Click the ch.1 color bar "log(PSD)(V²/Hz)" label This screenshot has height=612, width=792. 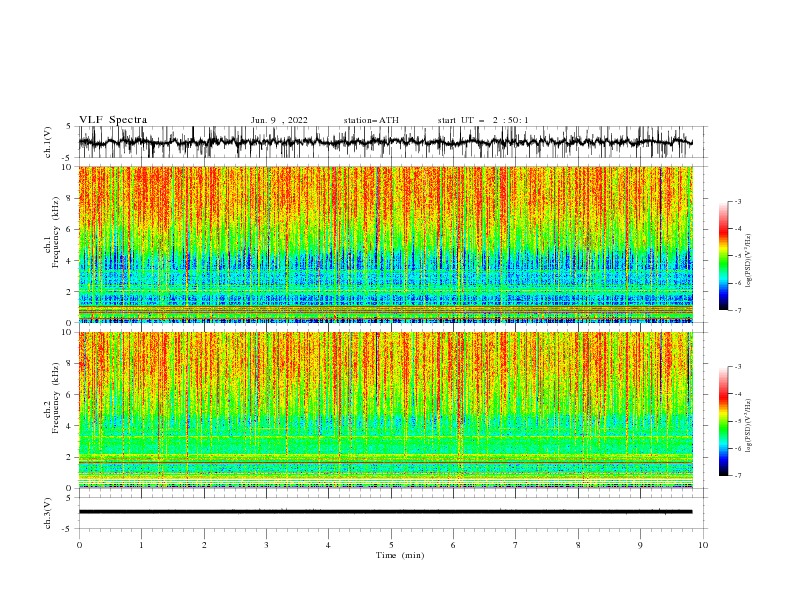point(748,261)
